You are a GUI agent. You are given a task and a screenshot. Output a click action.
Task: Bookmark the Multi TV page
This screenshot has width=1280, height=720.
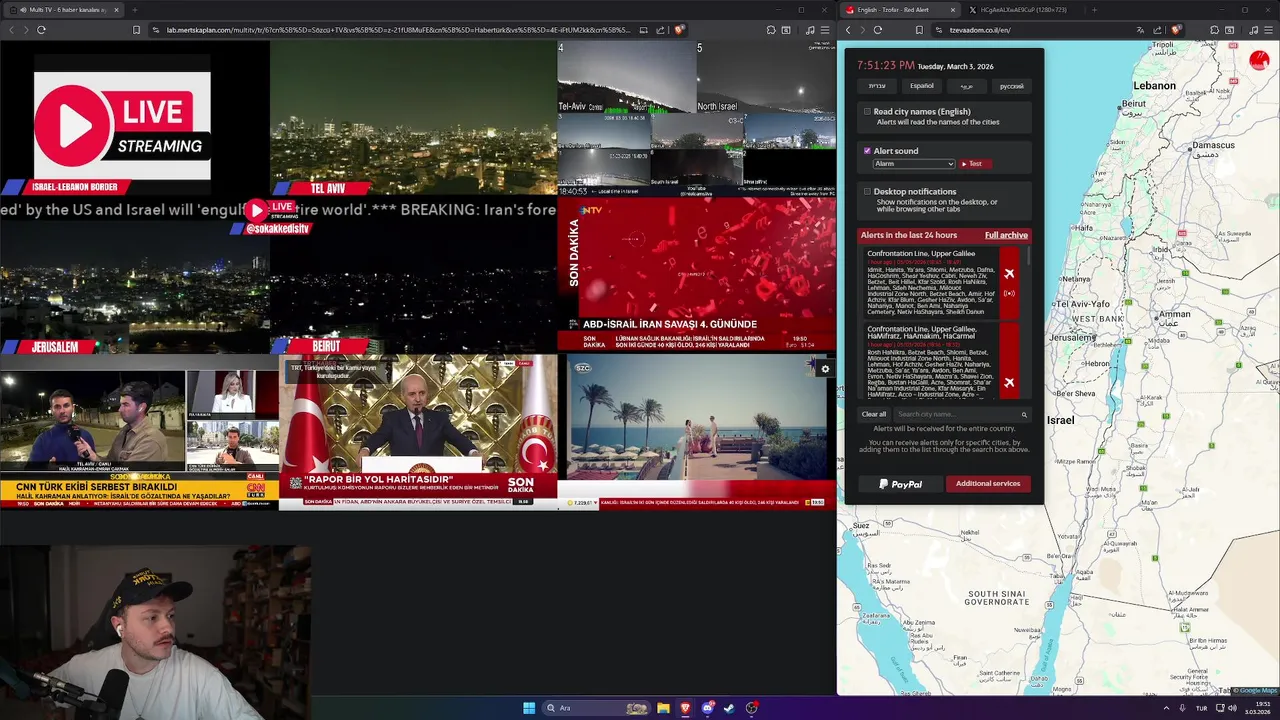click(136, 30)
